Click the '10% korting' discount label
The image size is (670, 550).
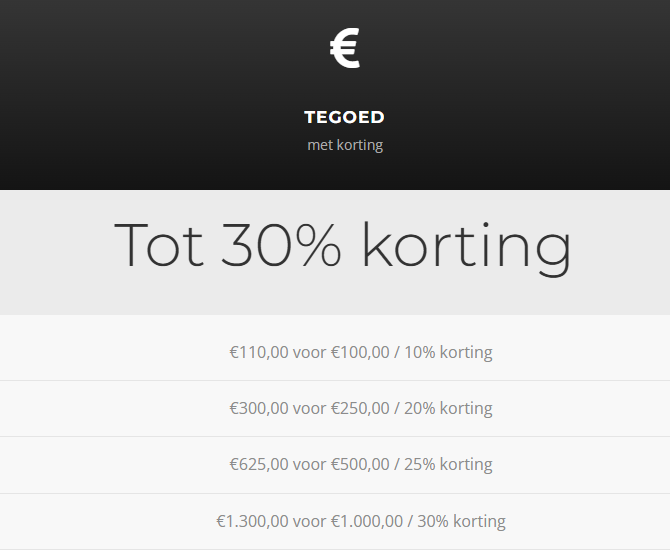coord(449,352)
